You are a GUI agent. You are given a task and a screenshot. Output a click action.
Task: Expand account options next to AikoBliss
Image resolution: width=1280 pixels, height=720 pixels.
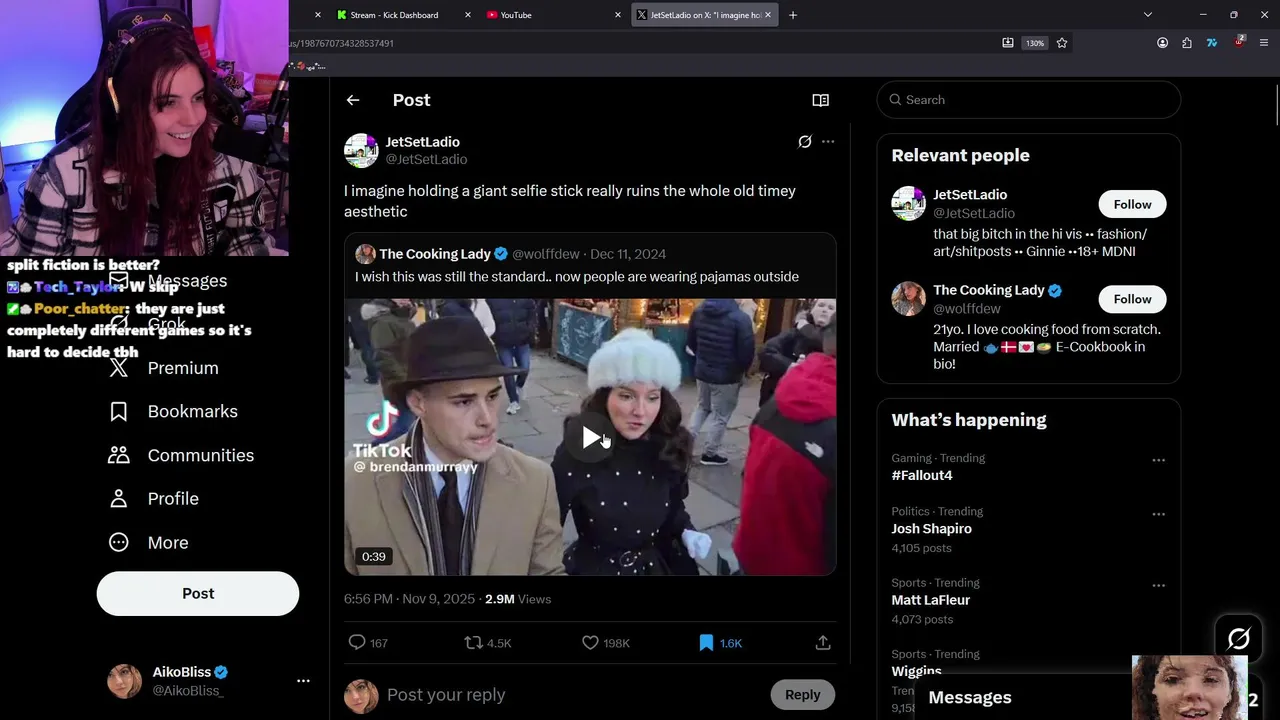[303, 681]
